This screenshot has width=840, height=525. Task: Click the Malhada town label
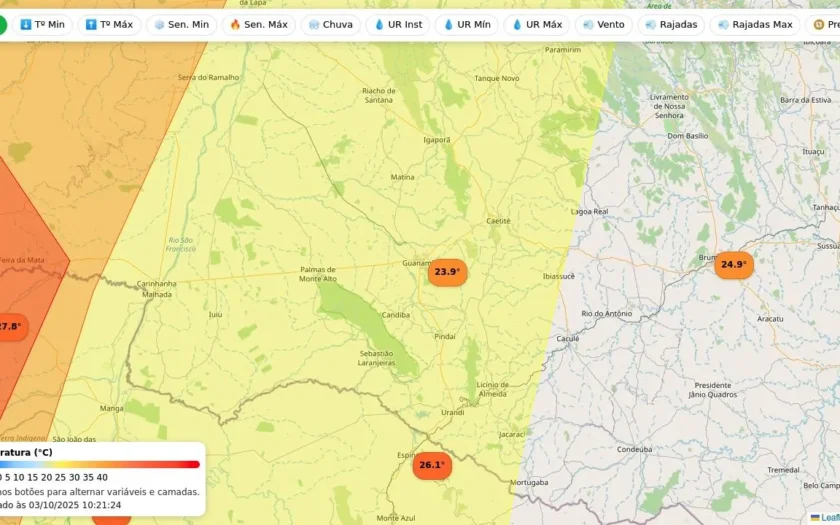[x=157, y=295]
